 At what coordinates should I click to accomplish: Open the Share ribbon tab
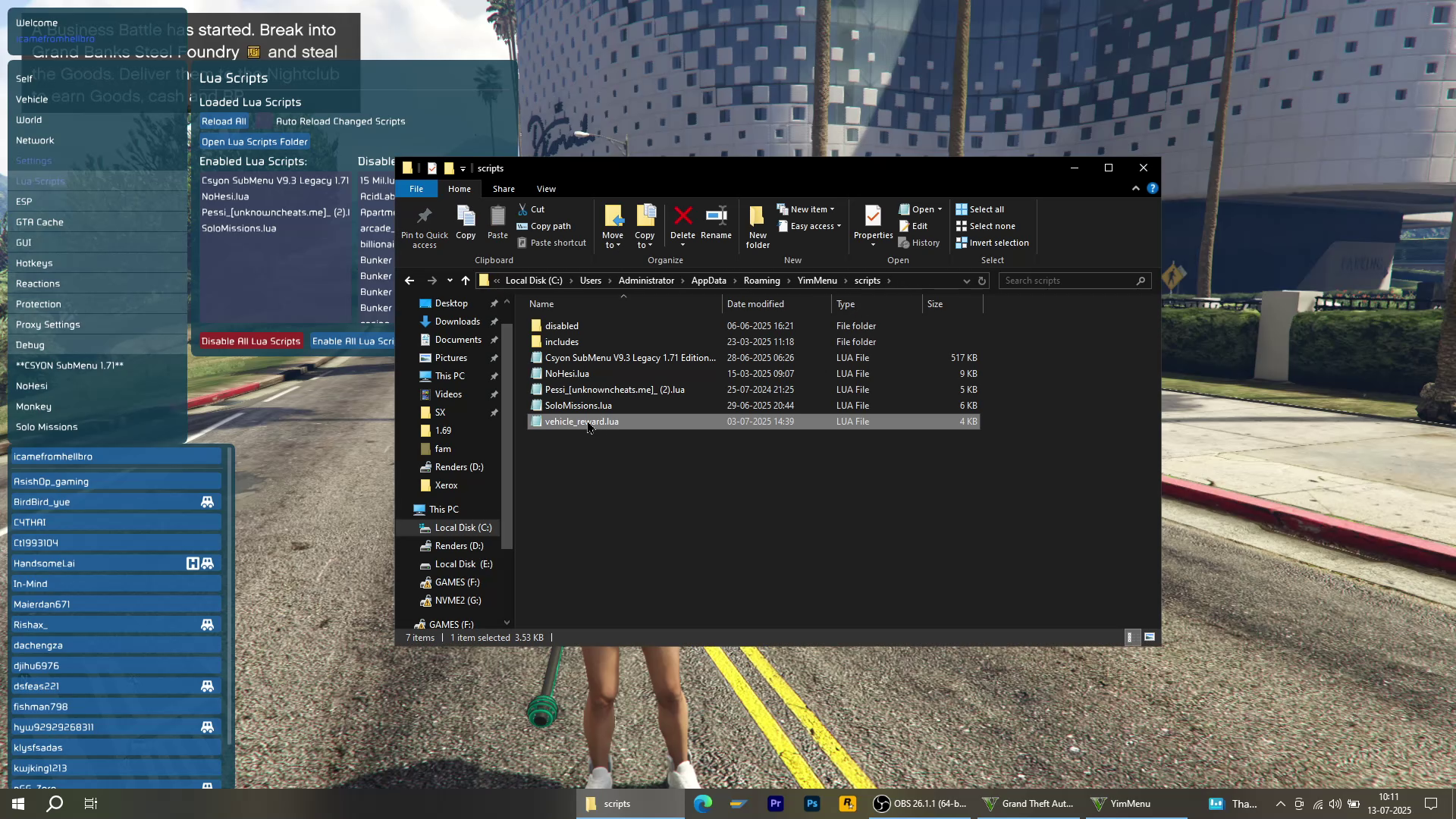[503, 189]
